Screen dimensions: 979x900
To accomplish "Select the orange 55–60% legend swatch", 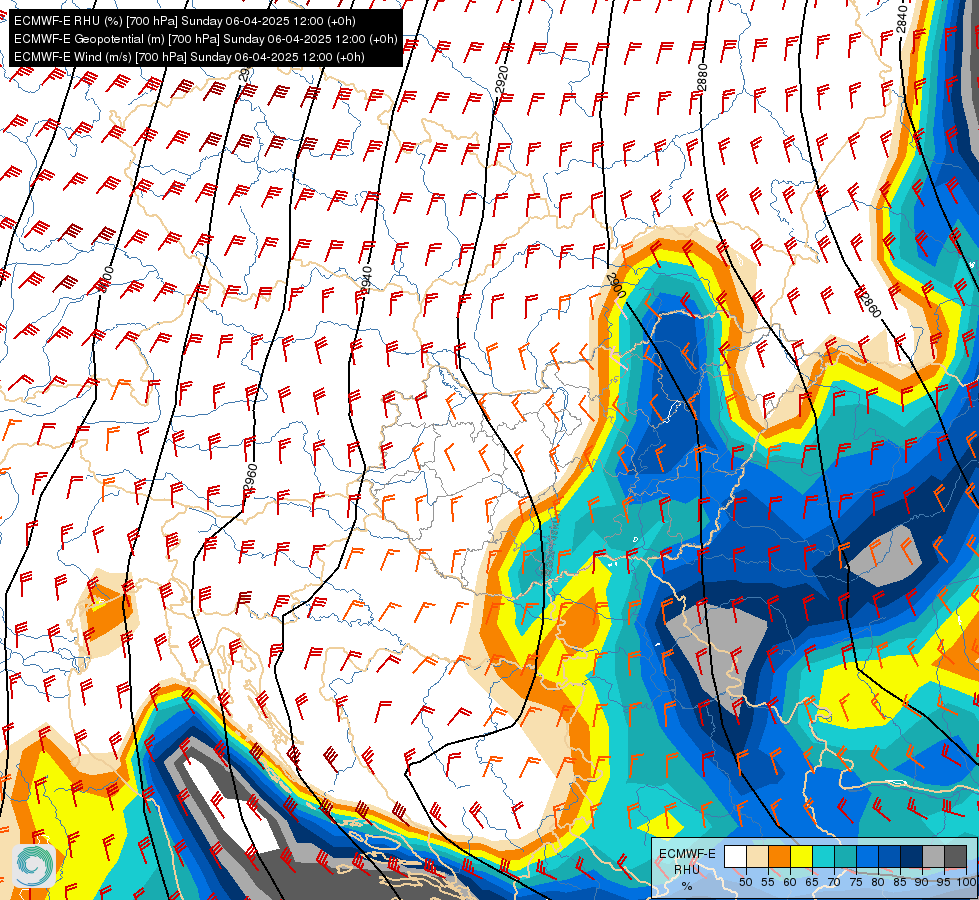I will point(780,856).
